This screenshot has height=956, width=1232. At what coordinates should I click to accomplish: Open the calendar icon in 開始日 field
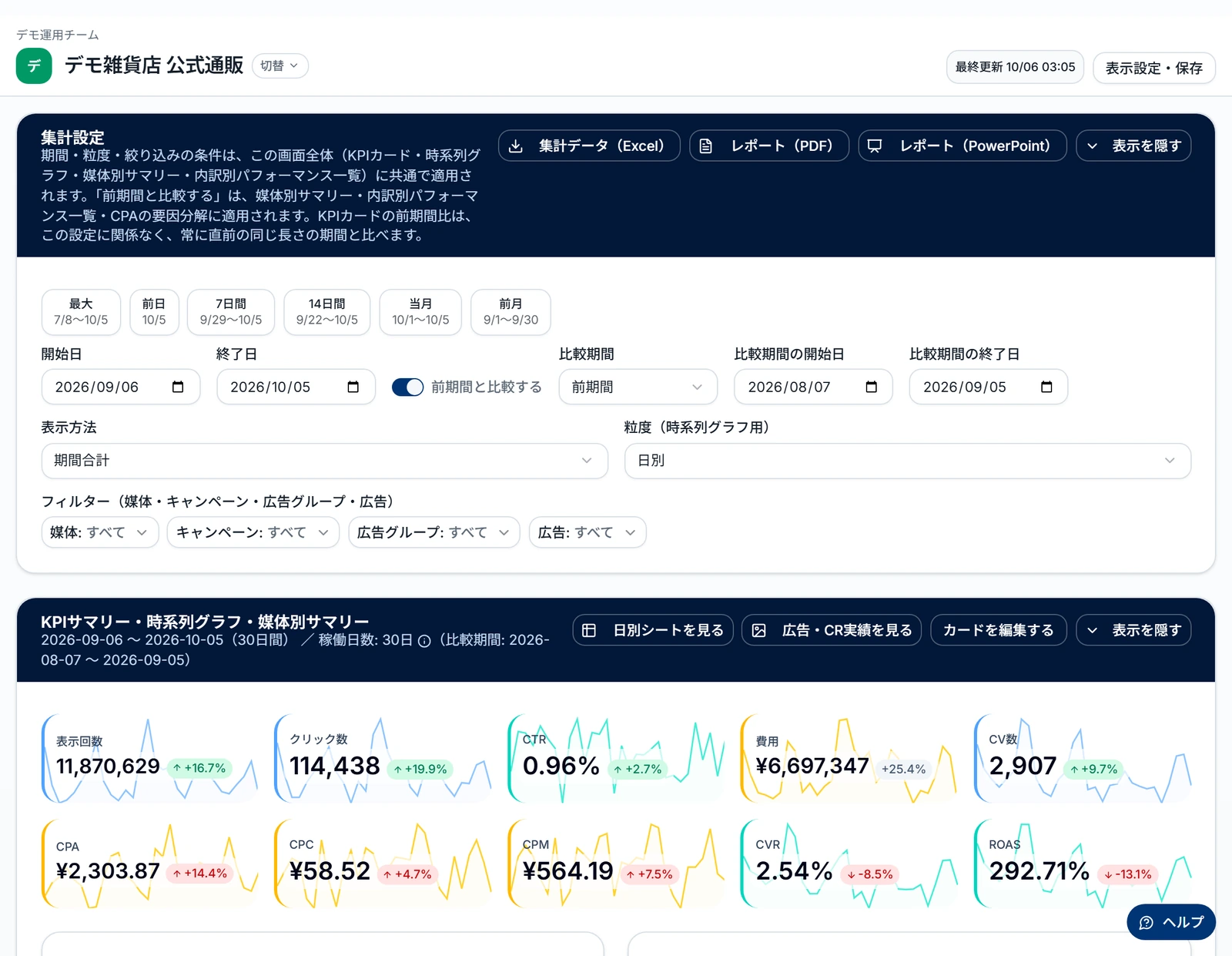(178, 387)
